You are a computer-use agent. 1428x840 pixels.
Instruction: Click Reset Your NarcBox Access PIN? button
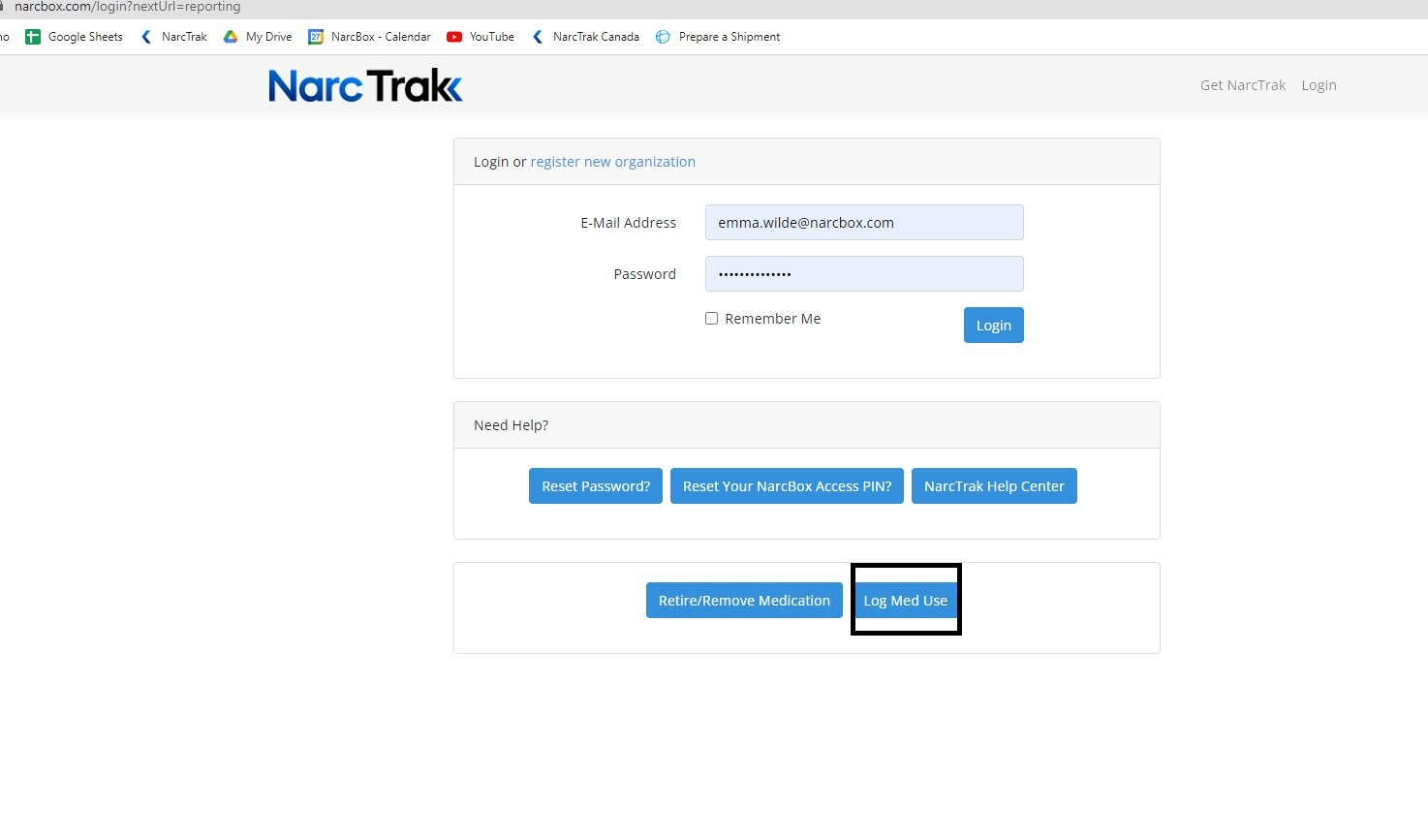[x=787, y=486]
